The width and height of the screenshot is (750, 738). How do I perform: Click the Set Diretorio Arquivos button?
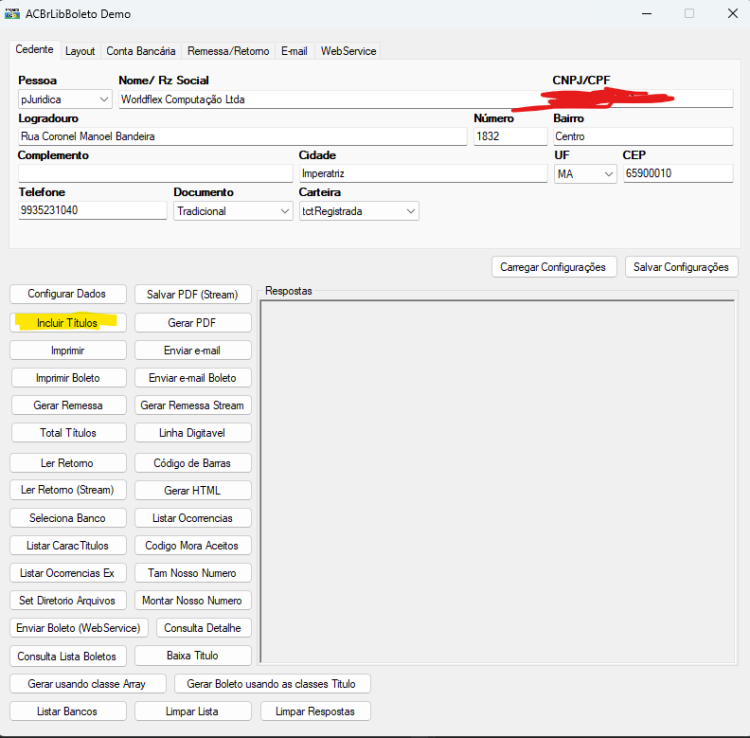[x=68, y=600]
